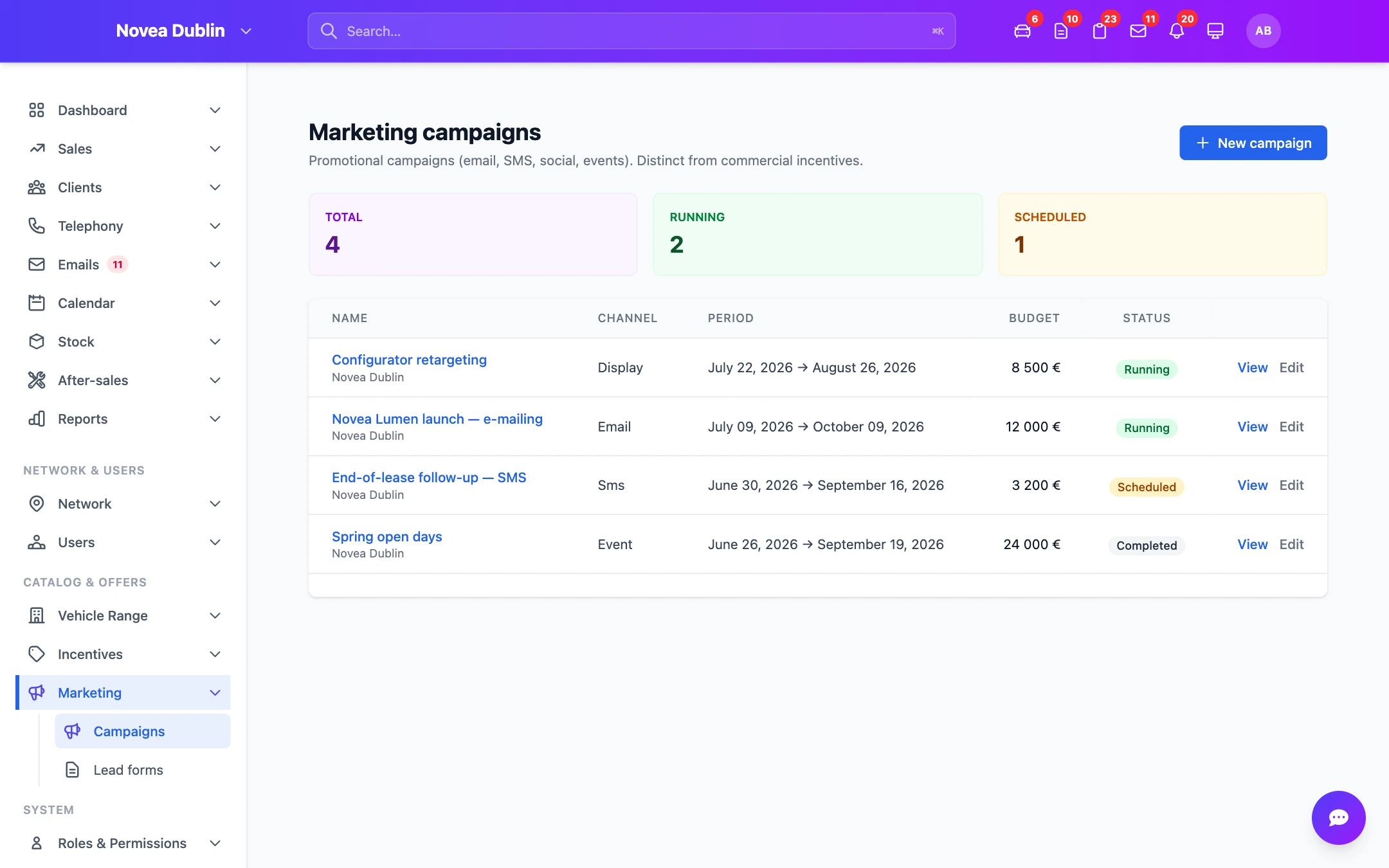The width and height of the screenshot is (1389, 868).
Task: Edit the End-of-lease follow-up campaign
Action: (1291, 485)
